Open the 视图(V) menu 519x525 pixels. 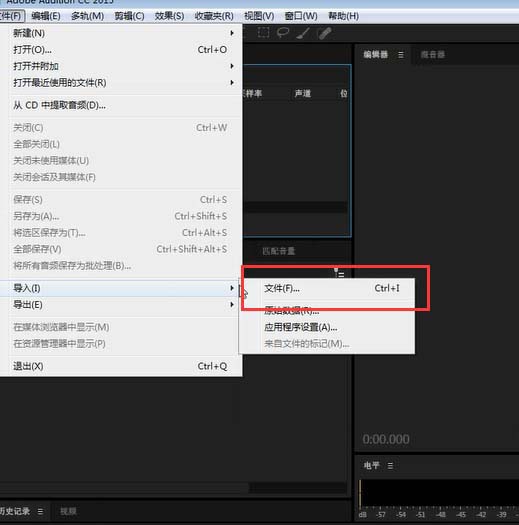259,16
